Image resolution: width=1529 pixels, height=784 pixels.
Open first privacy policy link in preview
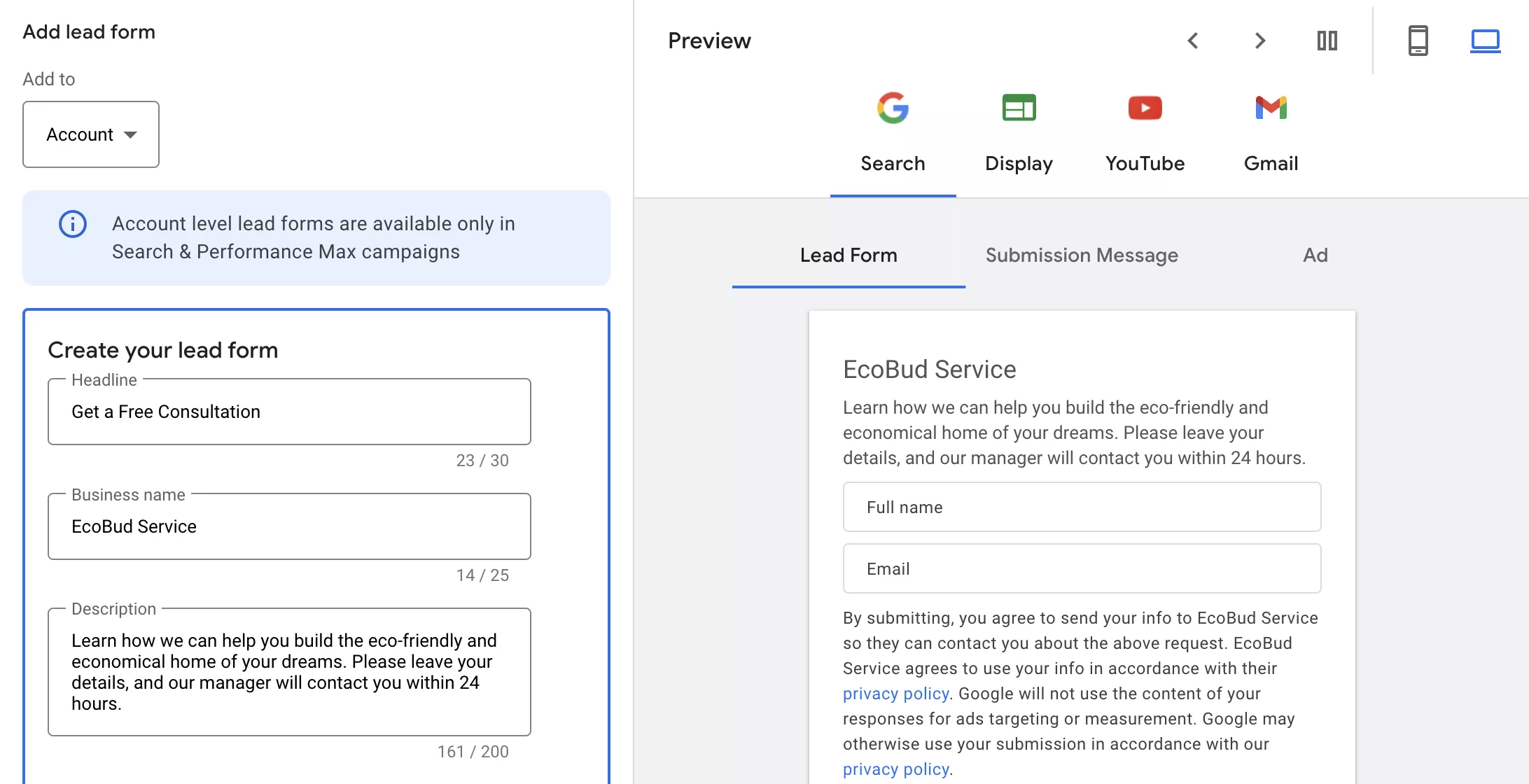click(x=895, y=694)
